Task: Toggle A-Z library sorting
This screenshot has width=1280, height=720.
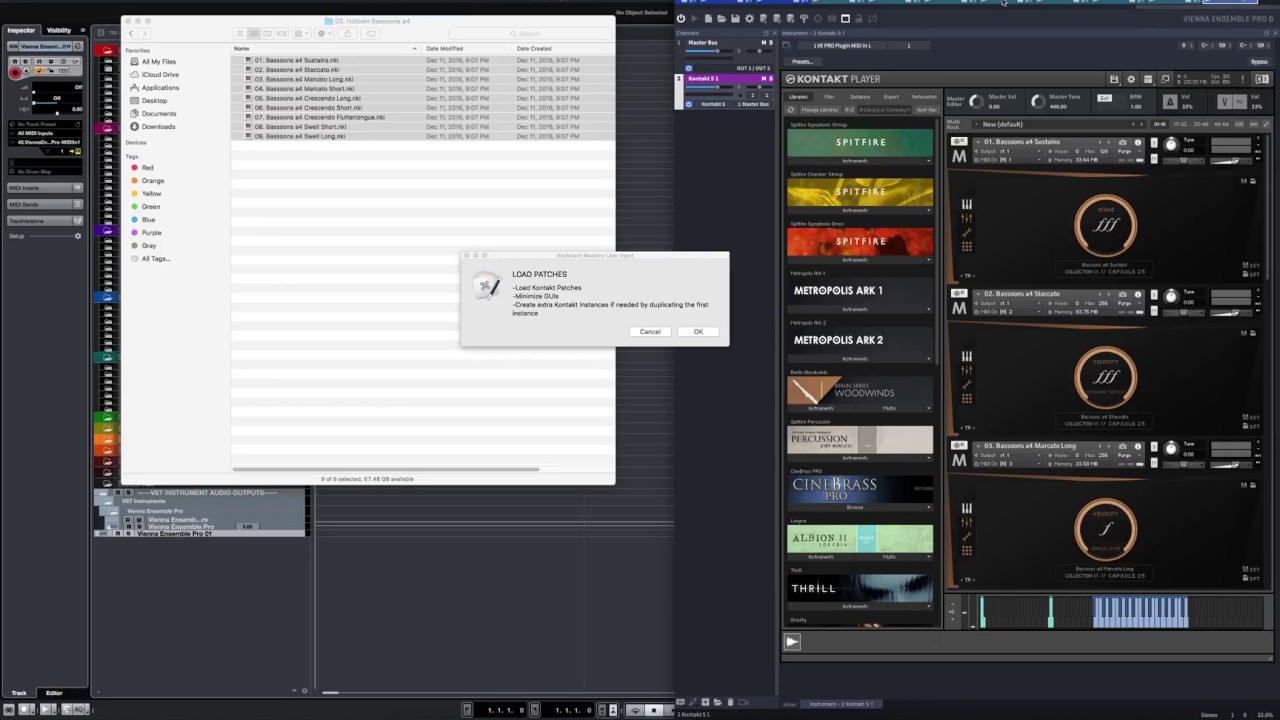Action: [x=849, y=109]
